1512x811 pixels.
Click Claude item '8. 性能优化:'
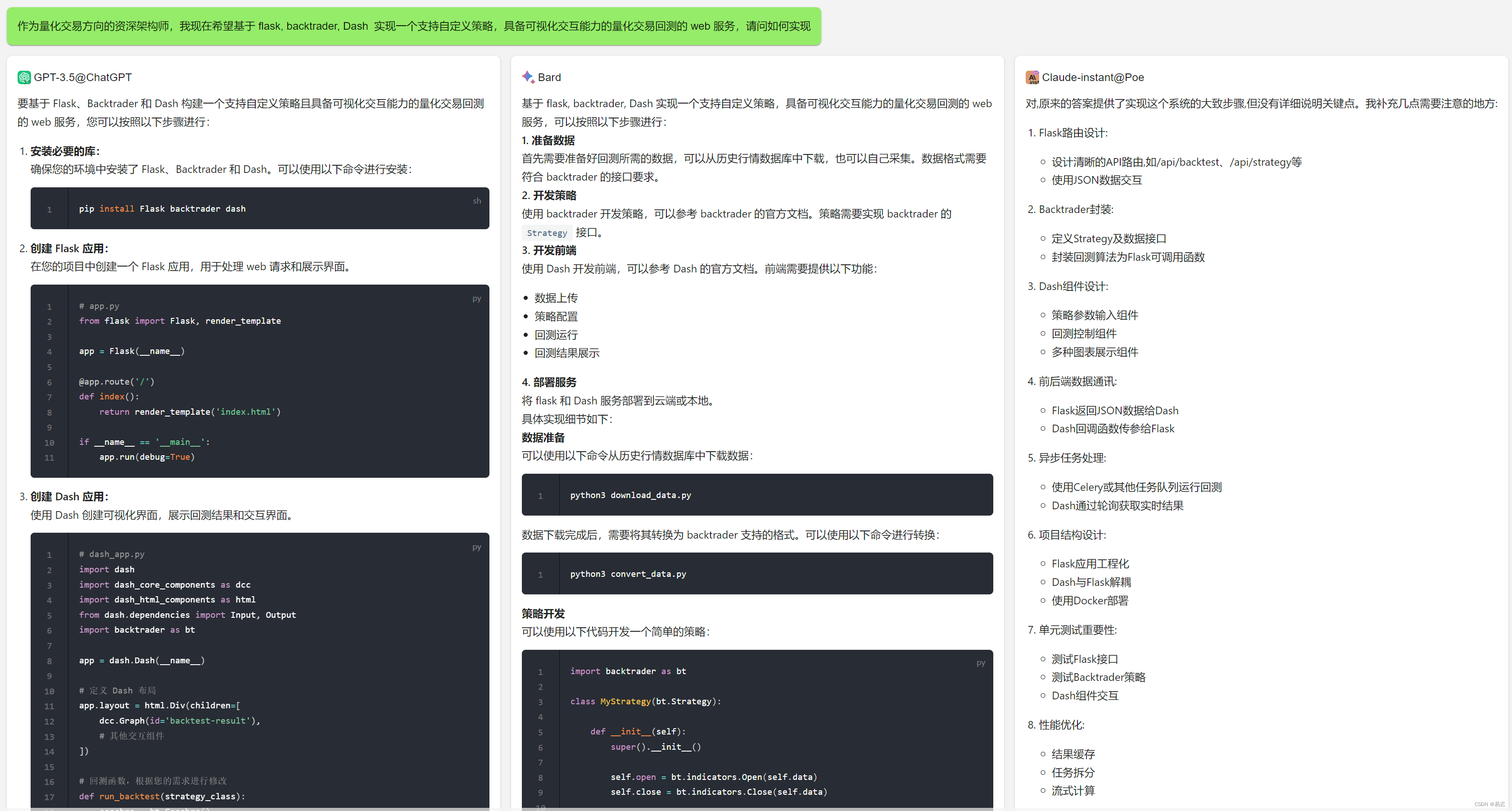pyautogui.click(x=1056, y=725)
